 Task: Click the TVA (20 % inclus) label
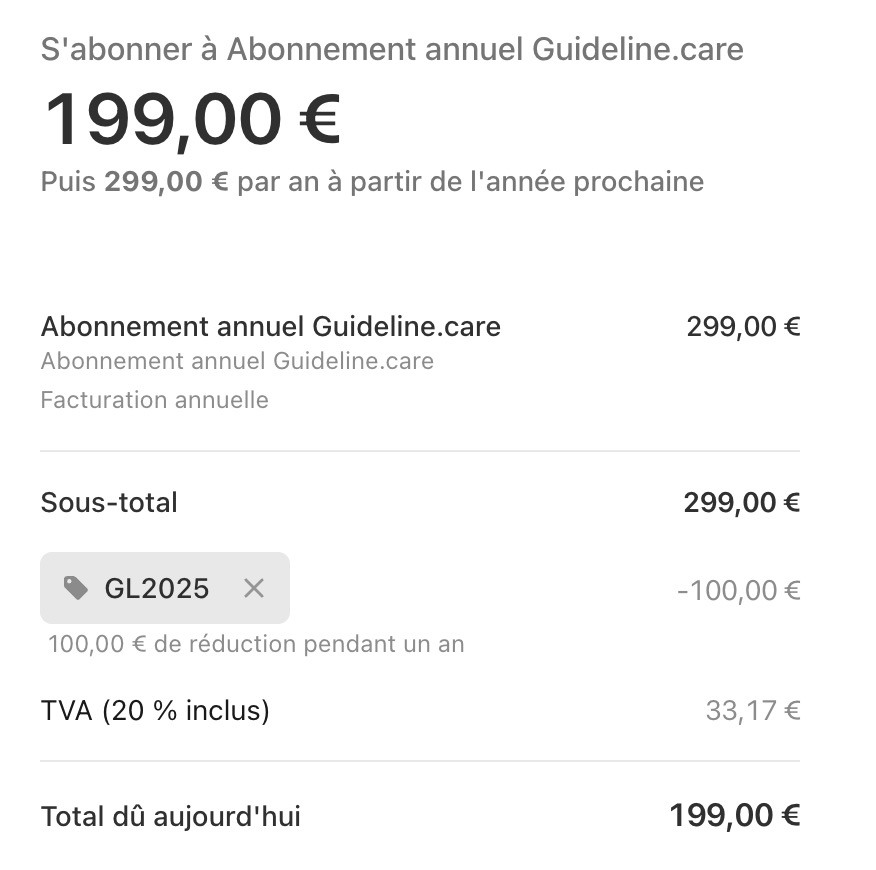coord(155,711)
